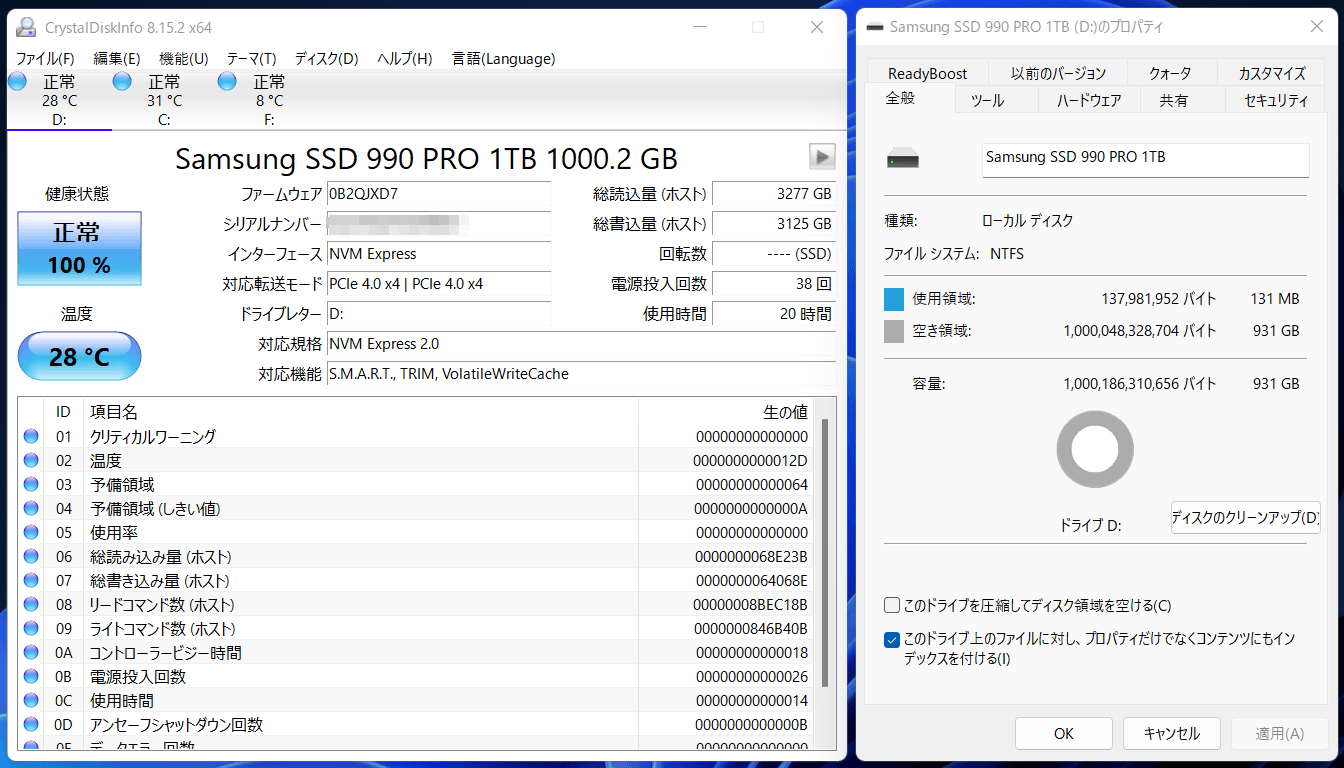Open the ディスク(D) menu
The image size is (1344, 768).
326,59
